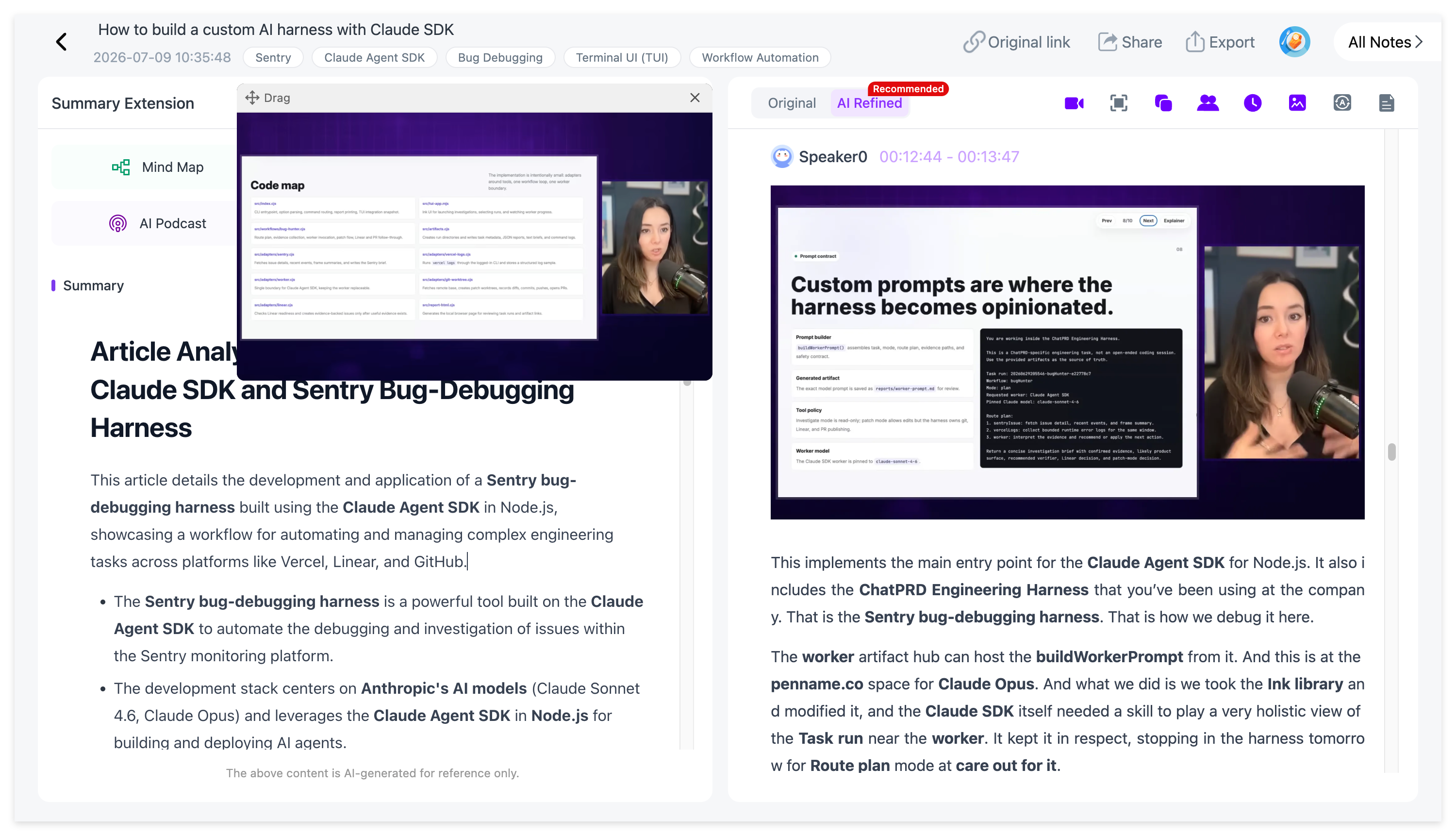Click the bold buildWorkerPrompt word

click(x=1109, y=656)
